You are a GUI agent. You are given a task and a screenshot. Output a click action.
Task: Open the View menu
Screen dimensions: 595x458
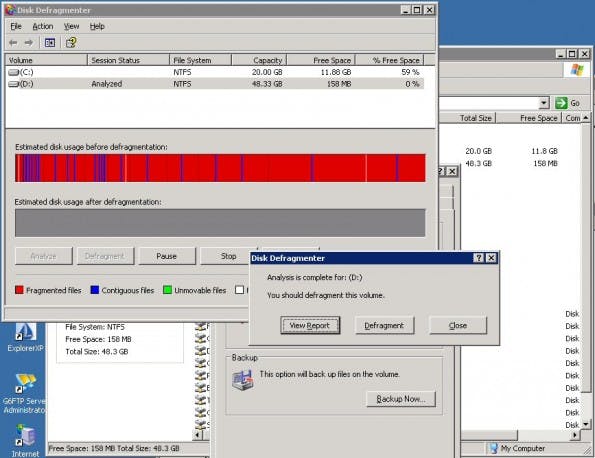71,26
